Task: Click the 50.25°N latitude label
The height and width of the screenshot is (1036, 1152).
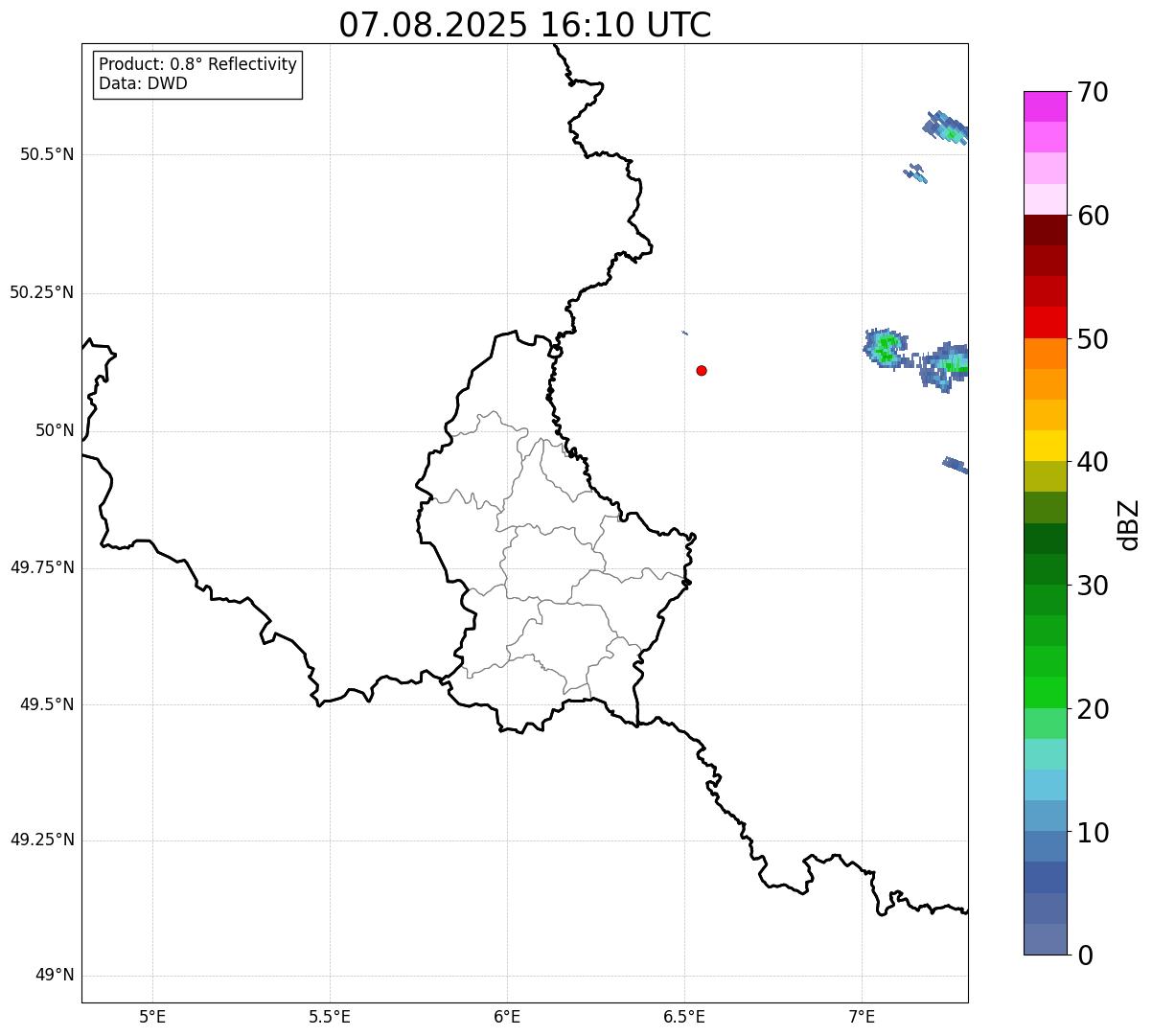Action: [x=42, y=292]
